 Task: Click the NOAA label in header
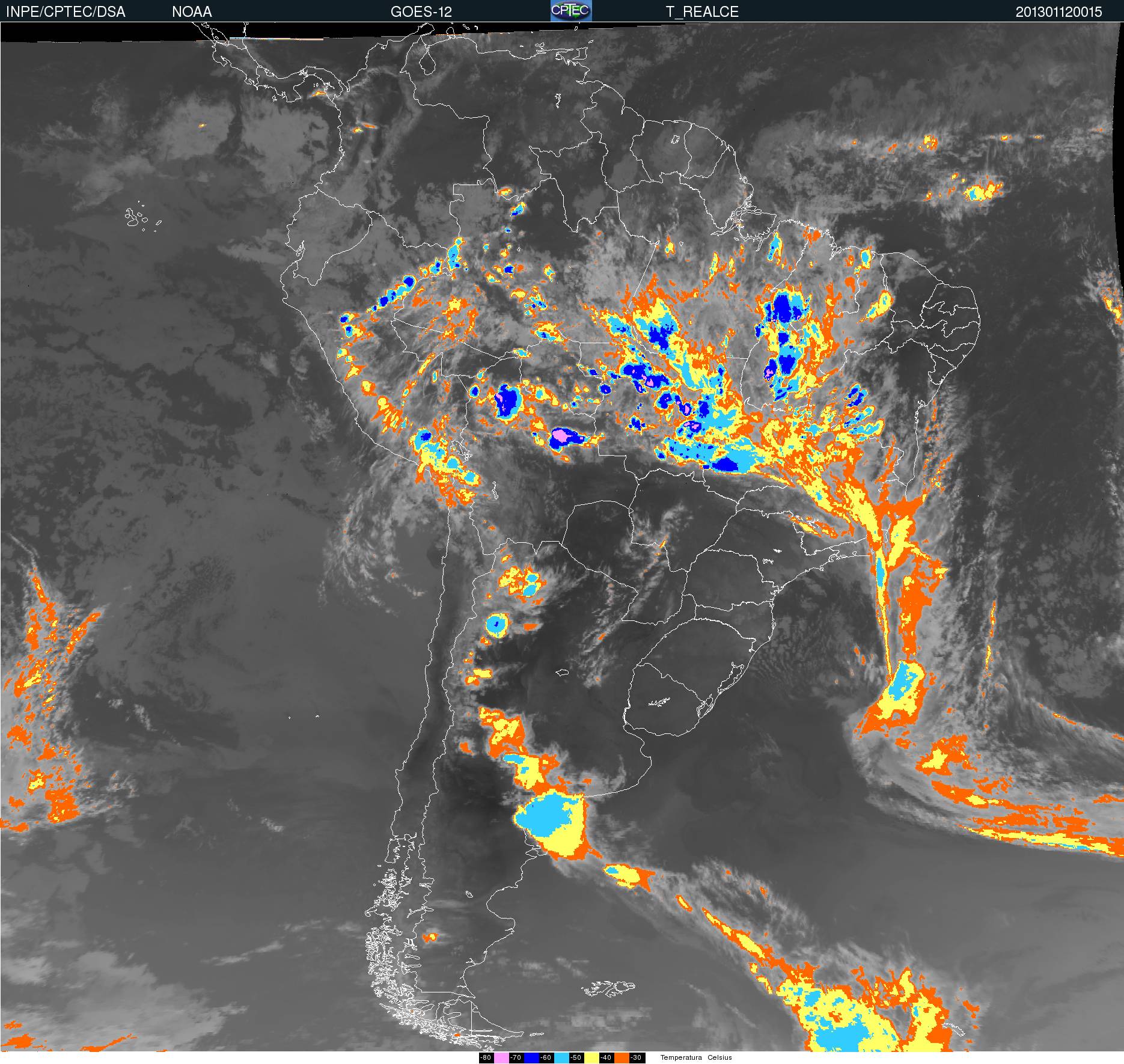click(x=192, y=11)
